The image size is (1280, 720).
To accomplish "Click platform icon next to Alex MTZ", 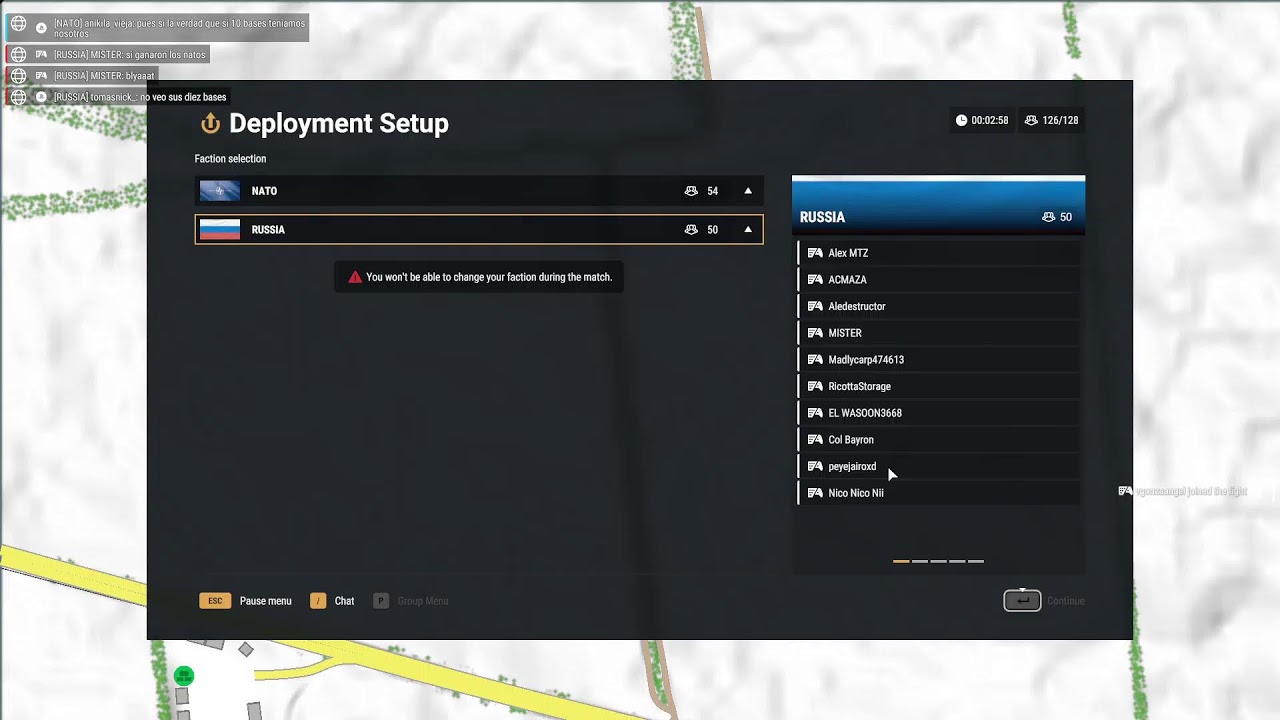I will tap(815, 253).
